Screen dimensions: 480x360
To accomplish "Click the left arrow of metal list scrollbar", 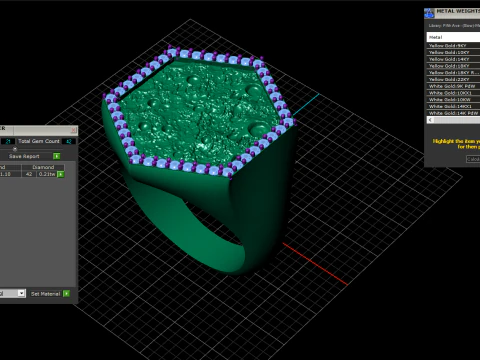I will 430,120.
